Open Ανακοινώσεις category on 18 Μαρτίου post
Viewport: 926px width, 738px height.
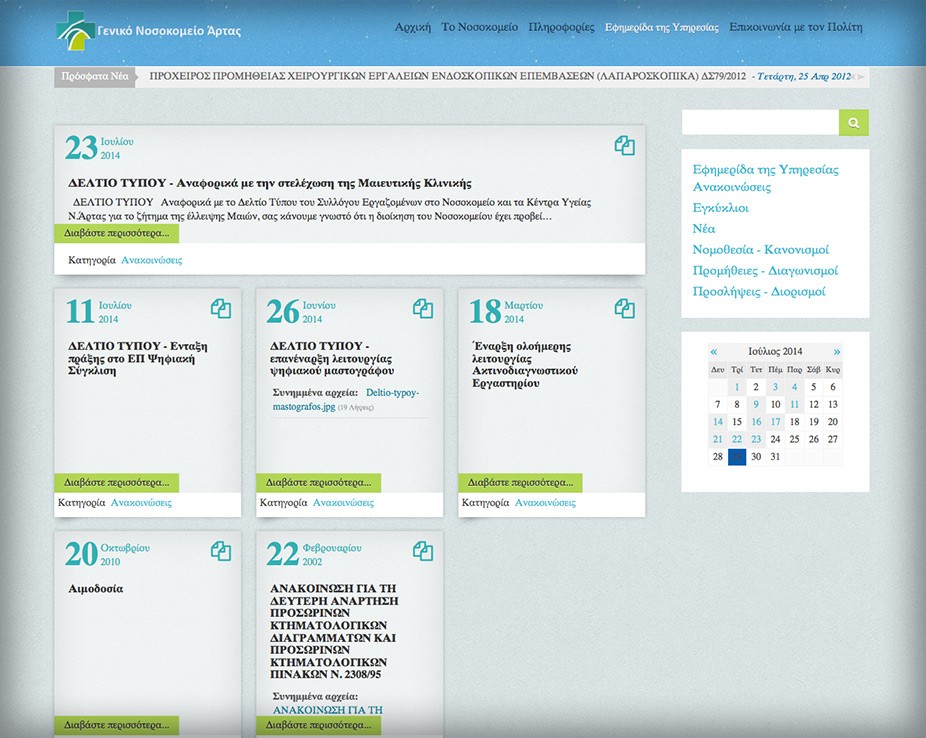[545, 503]
